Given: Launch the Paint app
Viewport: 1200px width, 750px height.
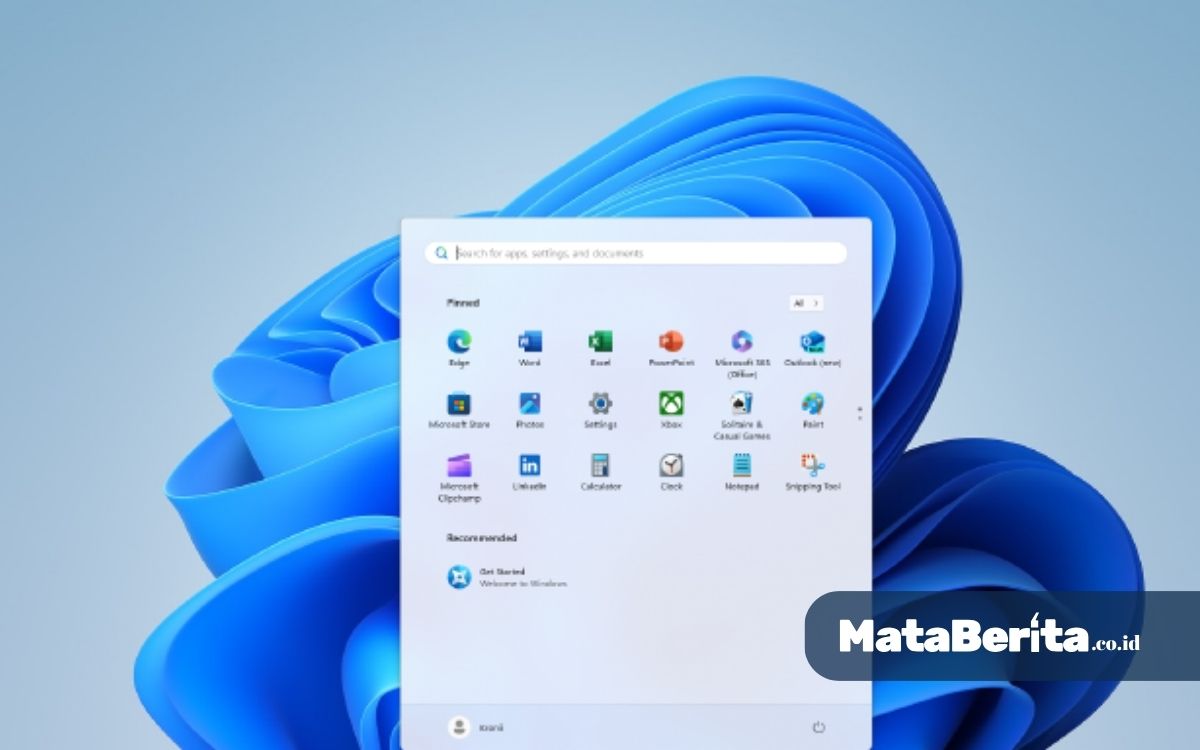Looking at the screenshot, I should tap(812, 405).
